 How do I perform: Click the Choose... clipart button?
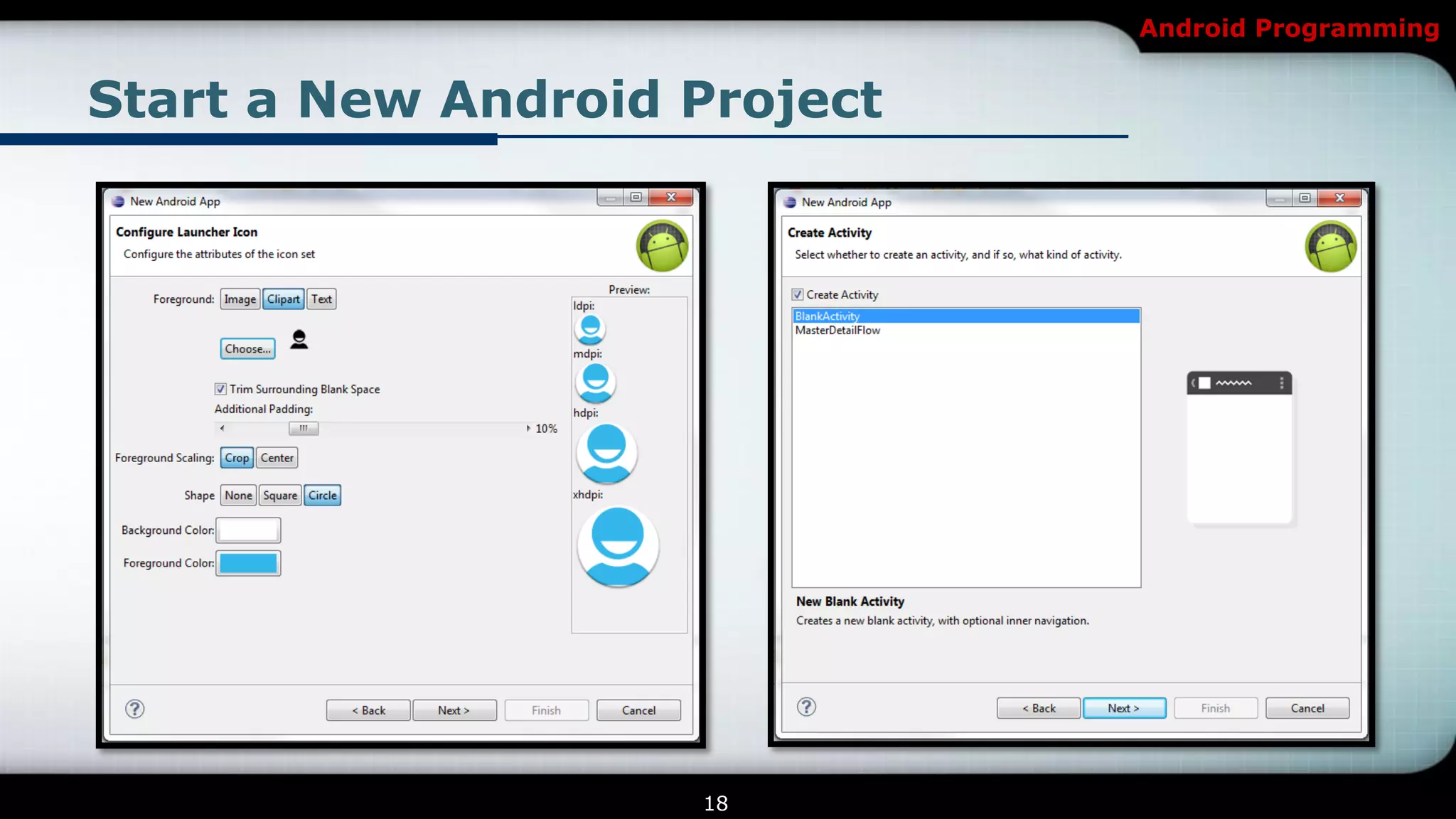pos(247,348)
